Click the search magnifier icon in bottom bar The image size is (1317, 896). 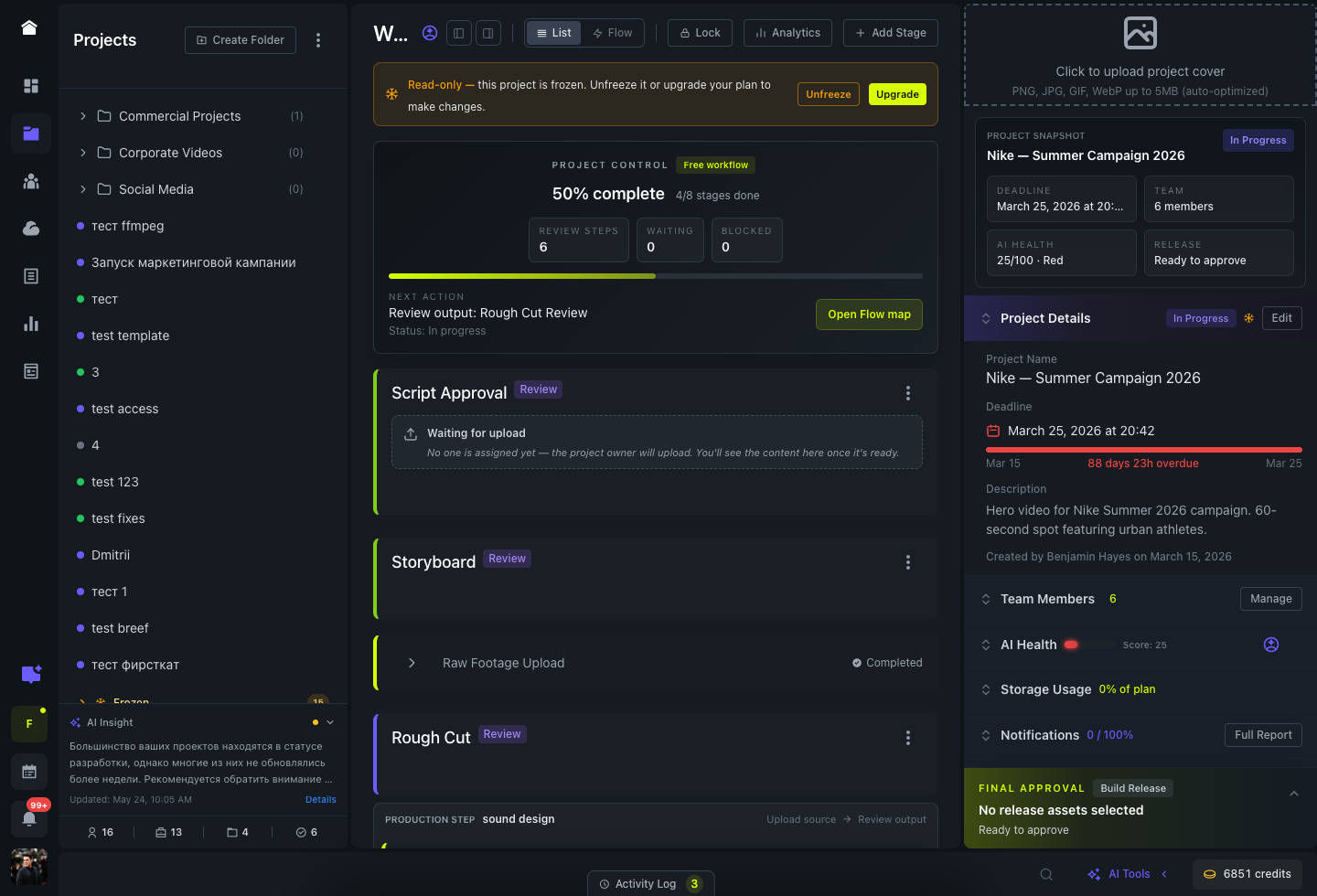pos(1046,874)
